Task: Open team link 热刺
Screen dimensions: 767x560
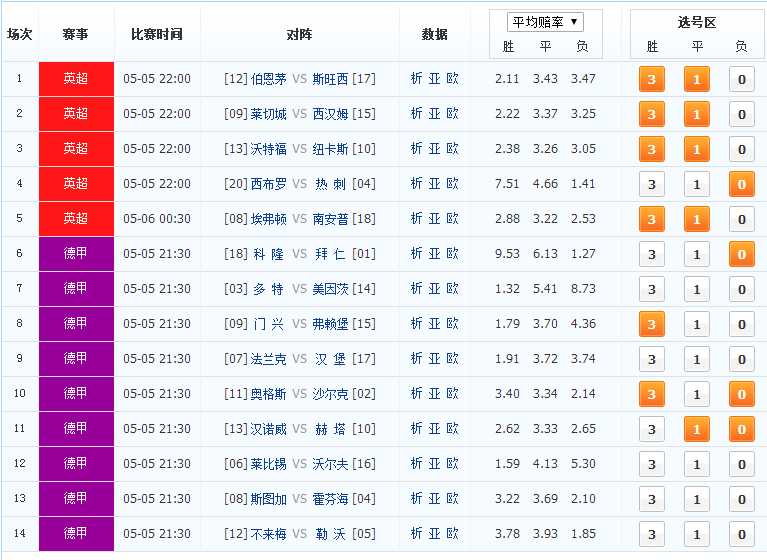Action: (x=330, y=184)
